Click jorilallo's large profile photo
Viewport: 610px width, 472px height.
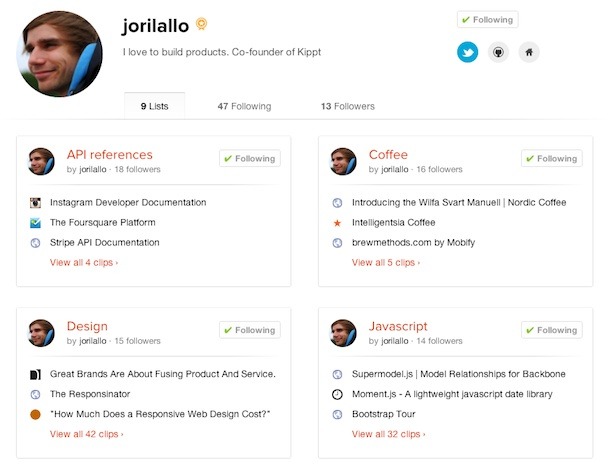(x=61, y=55)
